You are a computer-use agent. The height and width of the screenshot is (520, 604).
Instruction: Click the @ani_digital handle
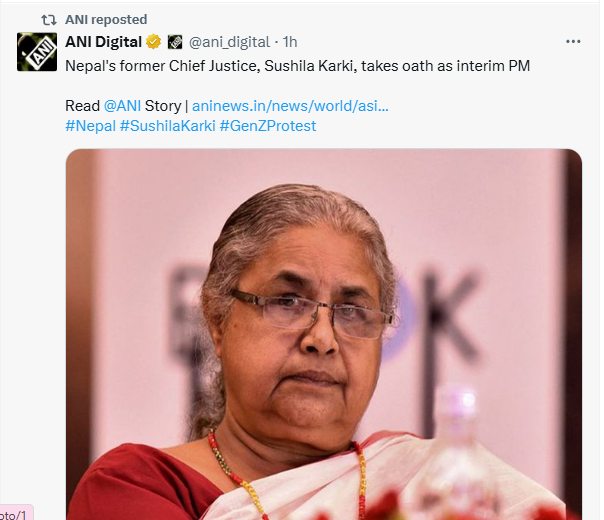(229, 42)
